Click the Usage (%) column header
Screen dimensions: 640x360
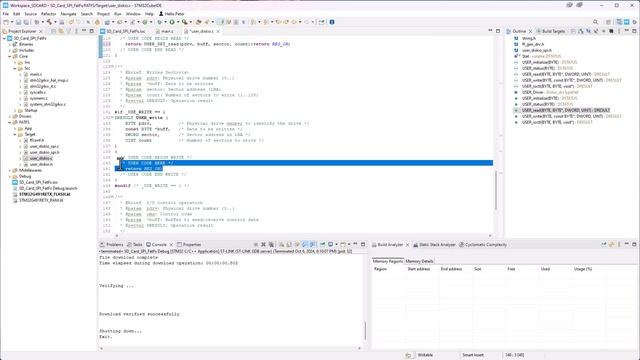582,269
